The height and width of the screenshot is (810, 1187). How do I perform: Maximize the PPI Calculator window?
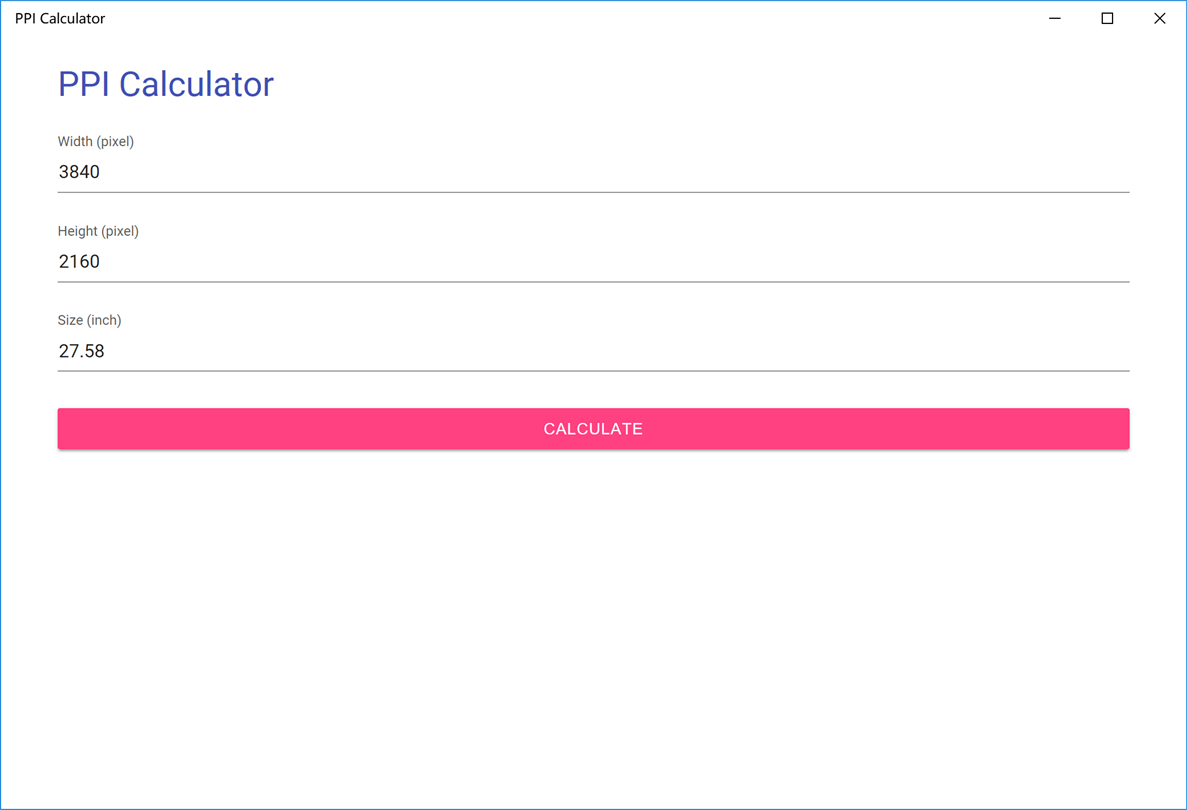[x=1107, y=19]
